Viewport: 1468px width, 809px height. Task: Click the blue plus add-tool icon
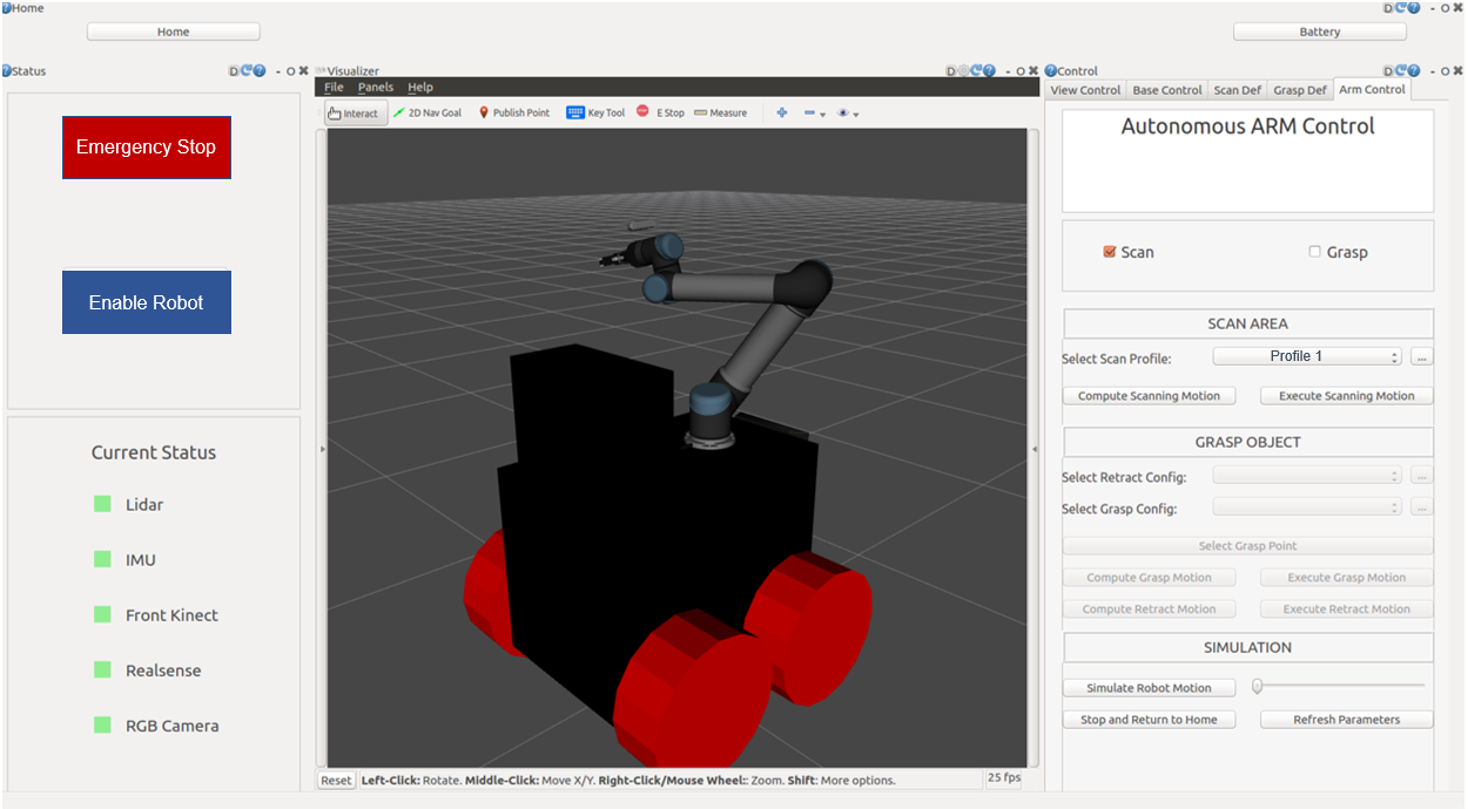[x=782, y=113]
